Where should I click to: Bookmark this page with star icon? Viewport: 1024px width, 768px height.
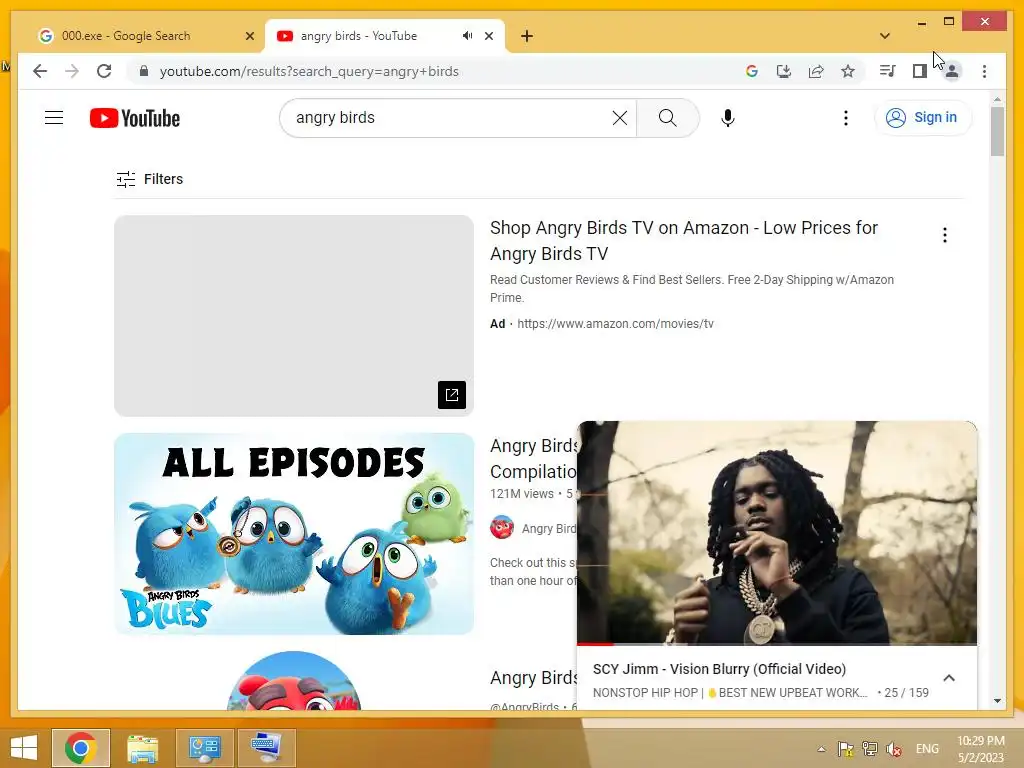(848, 71)
